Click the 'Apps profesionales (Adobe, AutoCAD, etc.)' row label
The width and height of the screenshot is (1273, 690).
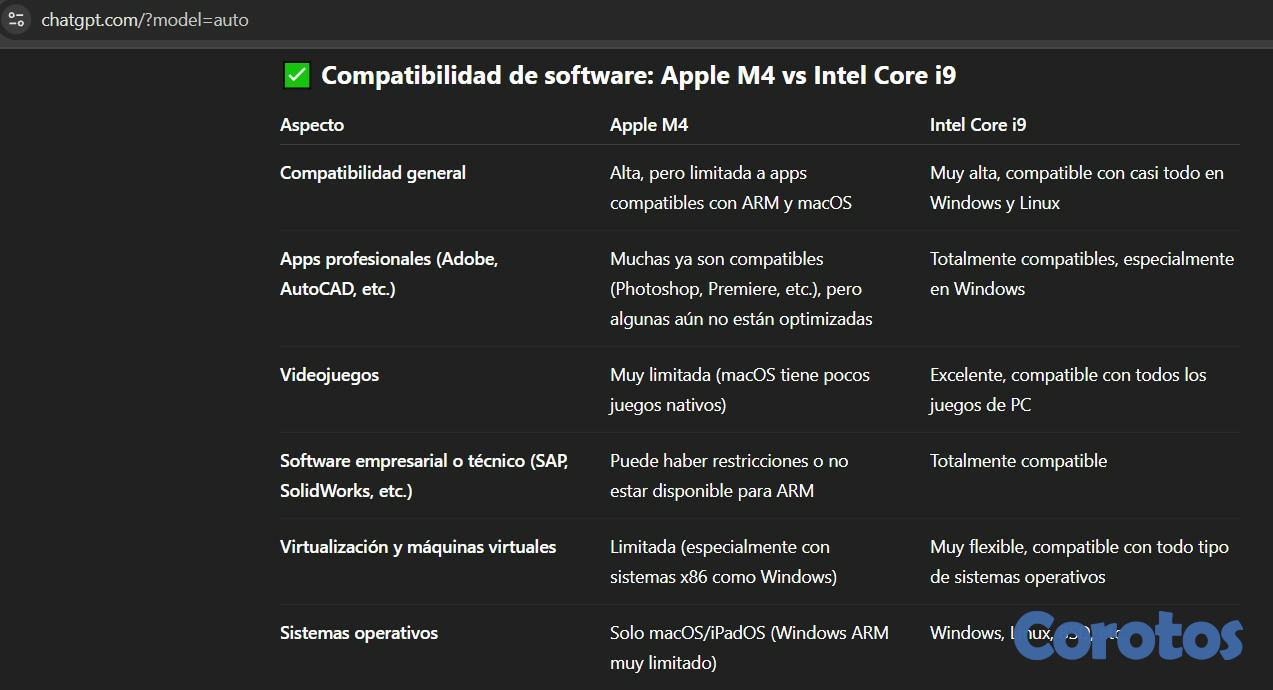tap(388, 274)
